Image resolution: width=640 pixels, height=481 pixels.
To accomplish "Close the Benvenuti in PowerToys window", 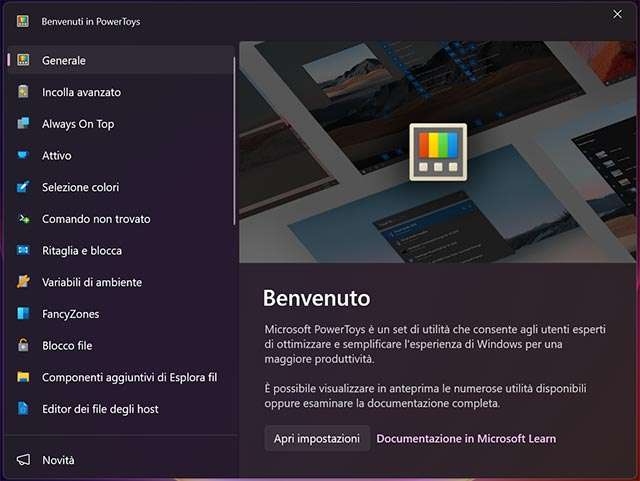I will tap(617, 14).
